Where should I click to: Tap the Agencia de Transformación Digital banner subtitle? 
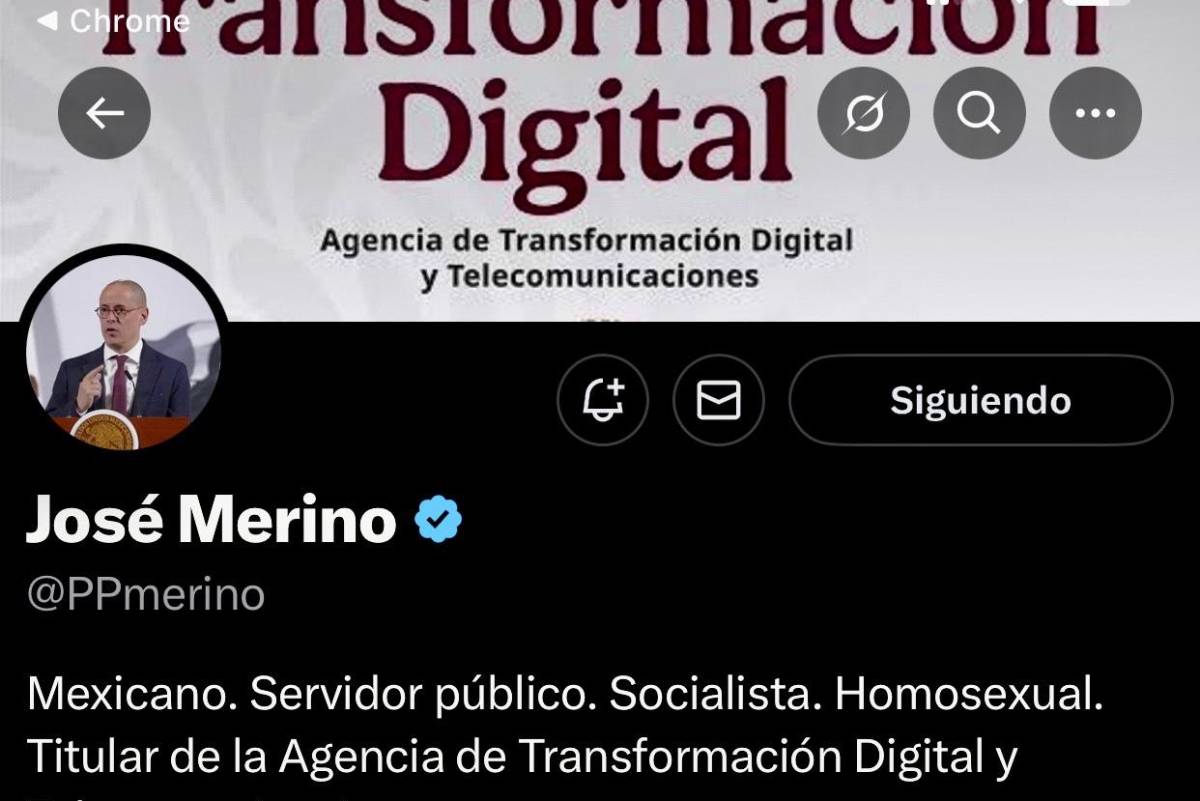587,240
